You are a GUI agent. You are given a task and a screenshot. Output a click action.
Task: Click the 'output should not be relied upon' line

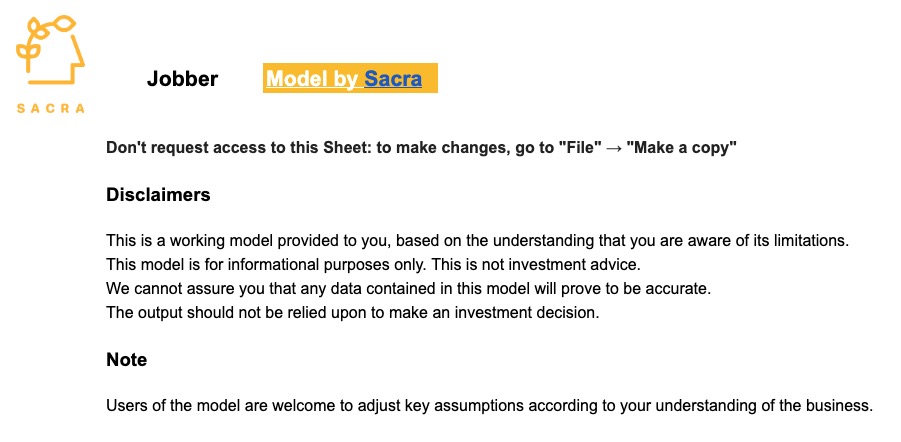coord(353,313)
